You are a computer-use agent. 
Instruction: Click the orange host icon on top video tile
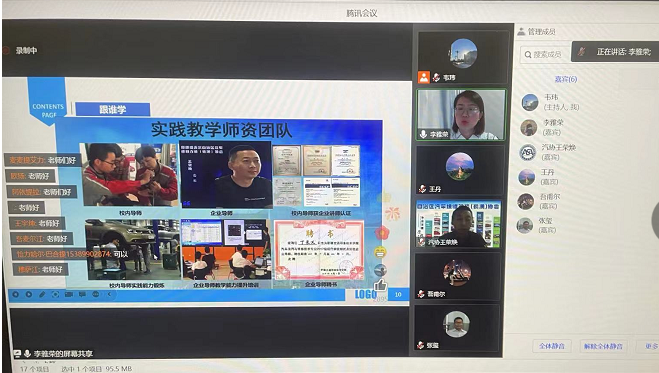coord(424,77)
